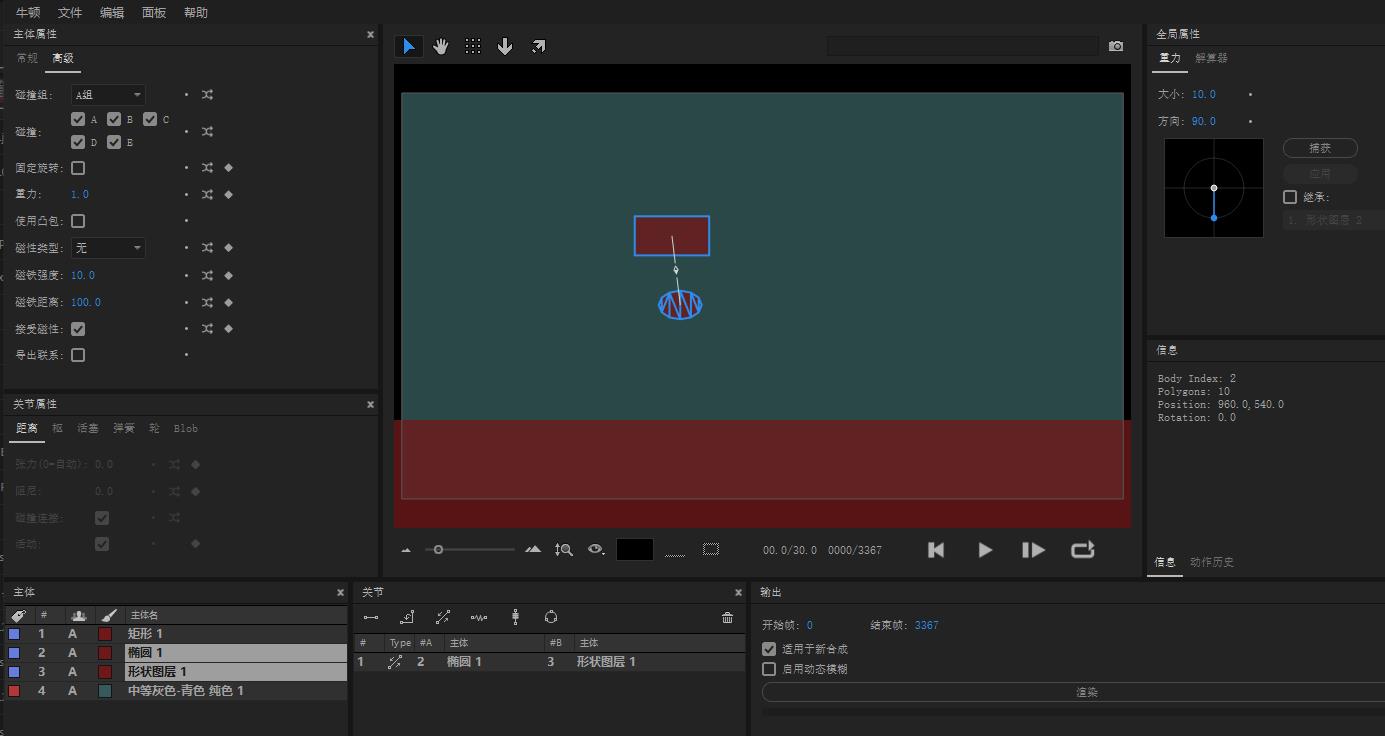Add a distance joint
Image resolution: width=1385 pixels, height=736 pixels.
[371, 617]
